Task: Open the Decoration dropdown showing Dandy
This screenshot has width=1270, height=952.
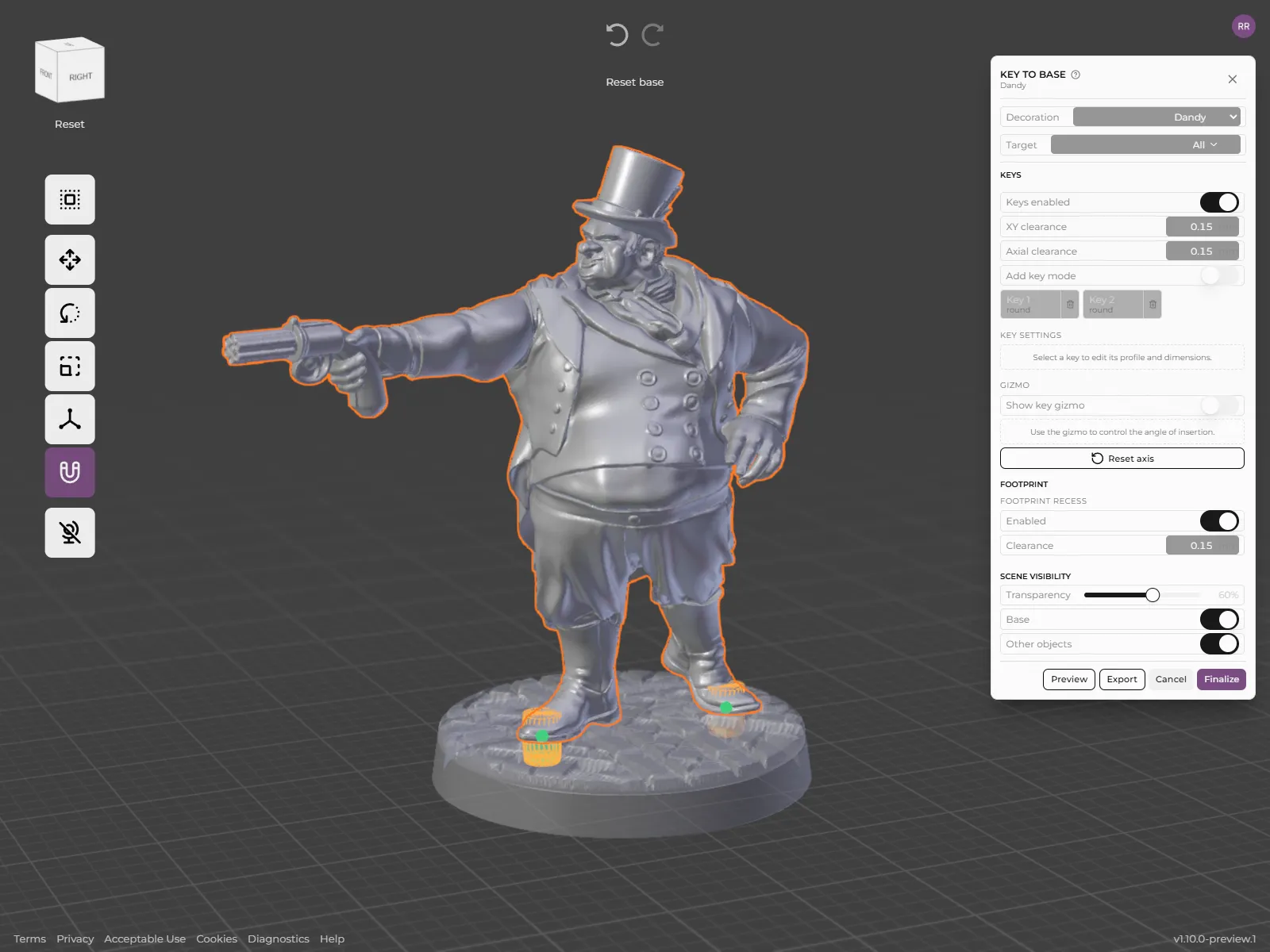Action: coord(1156,117)
